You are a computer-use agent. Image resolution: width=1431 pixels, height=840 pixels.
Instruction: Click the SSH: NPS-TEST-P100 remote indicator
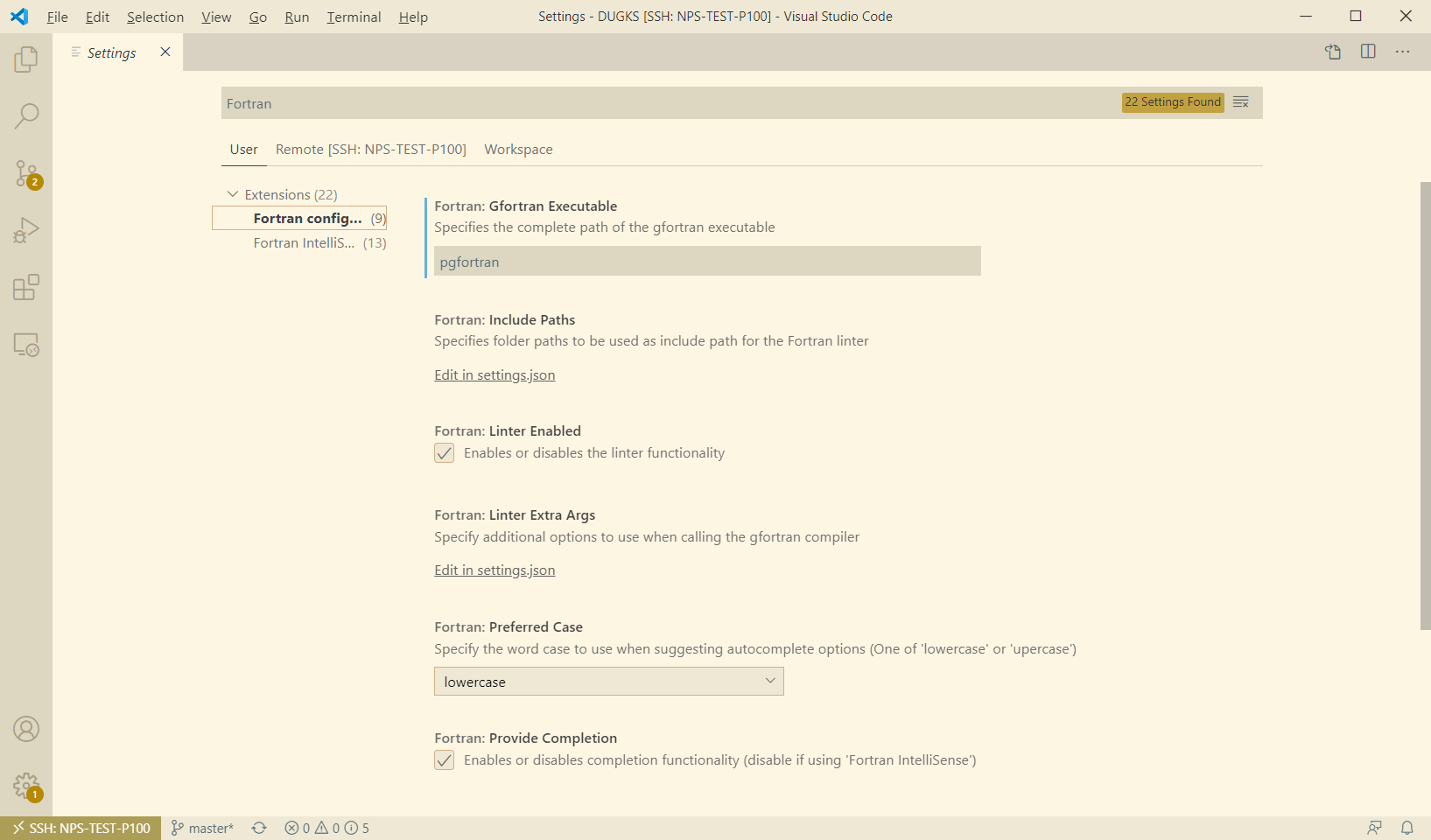pyautogui.click(x=81, y=828)
